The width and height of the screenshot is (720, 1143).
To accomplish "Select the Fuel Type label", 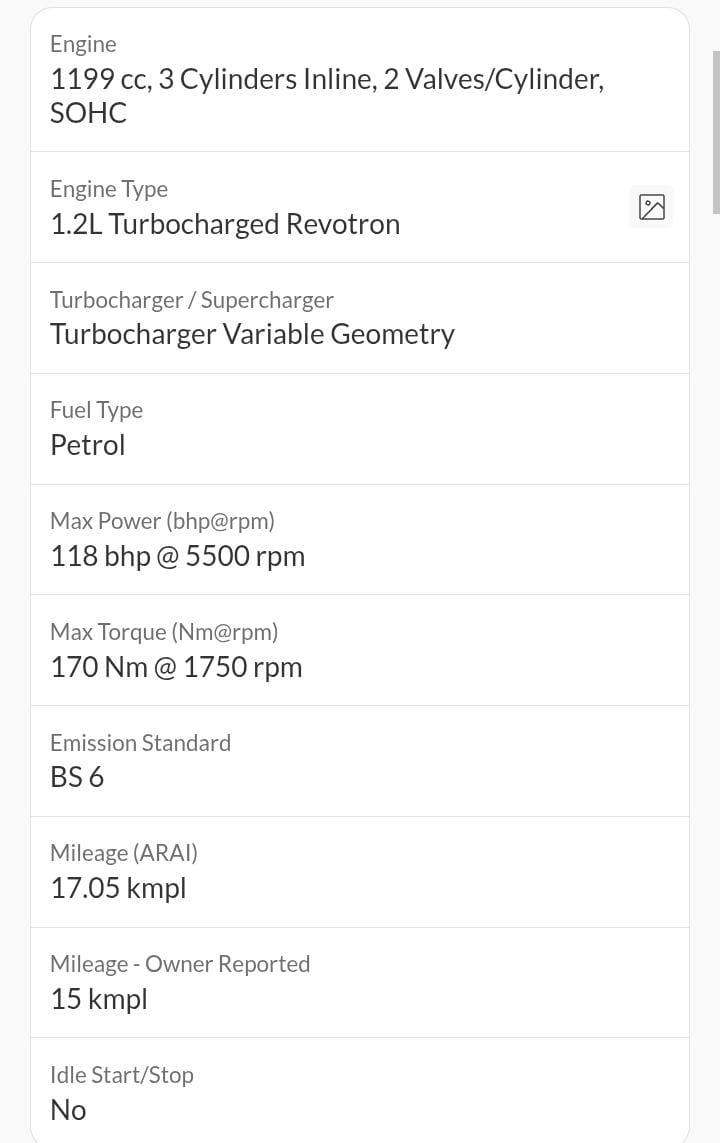I will point(96,410).
